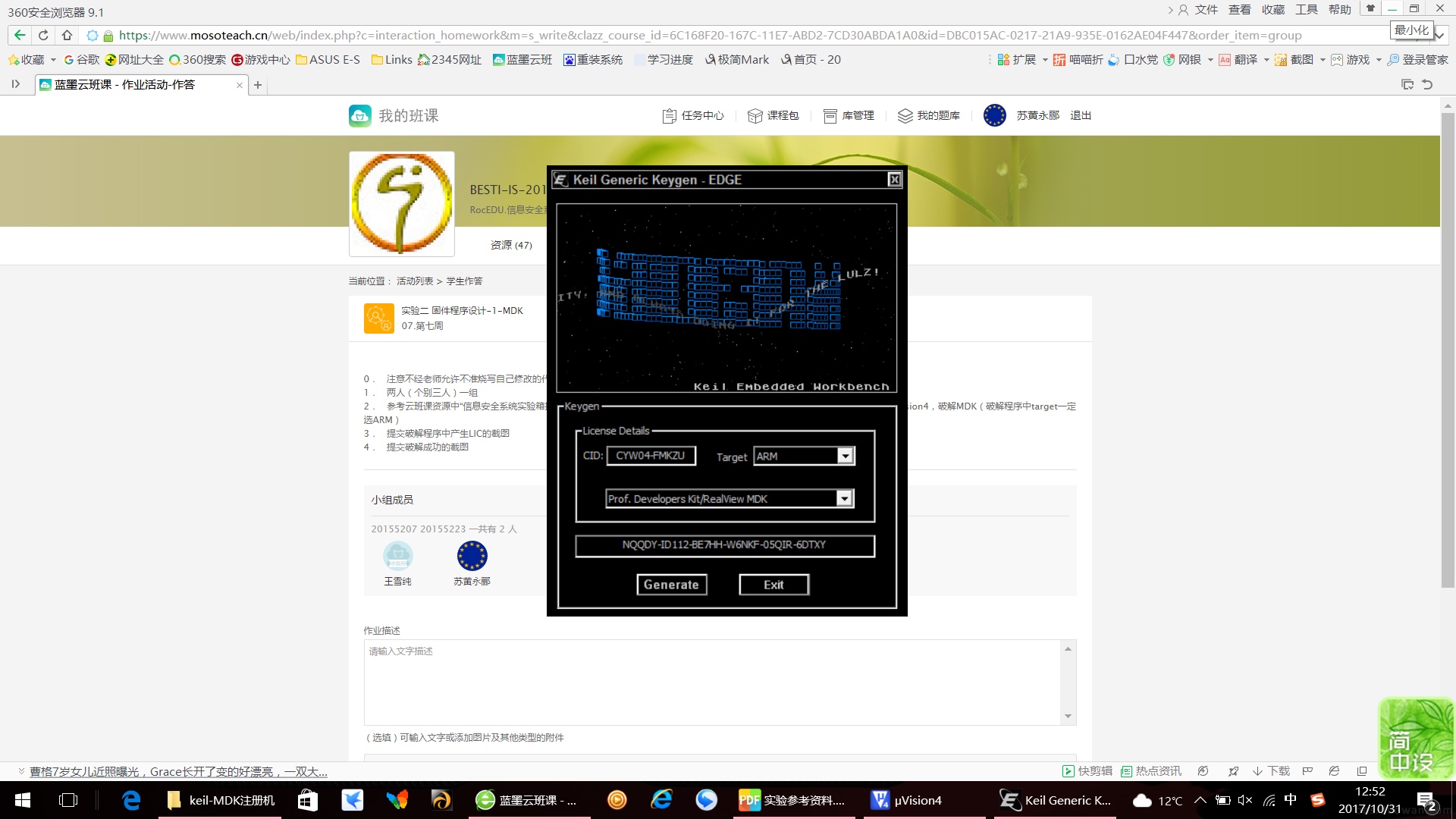
Task: Click 苏黄永郦 group member avatar
Action: click(x=472, y=556)
